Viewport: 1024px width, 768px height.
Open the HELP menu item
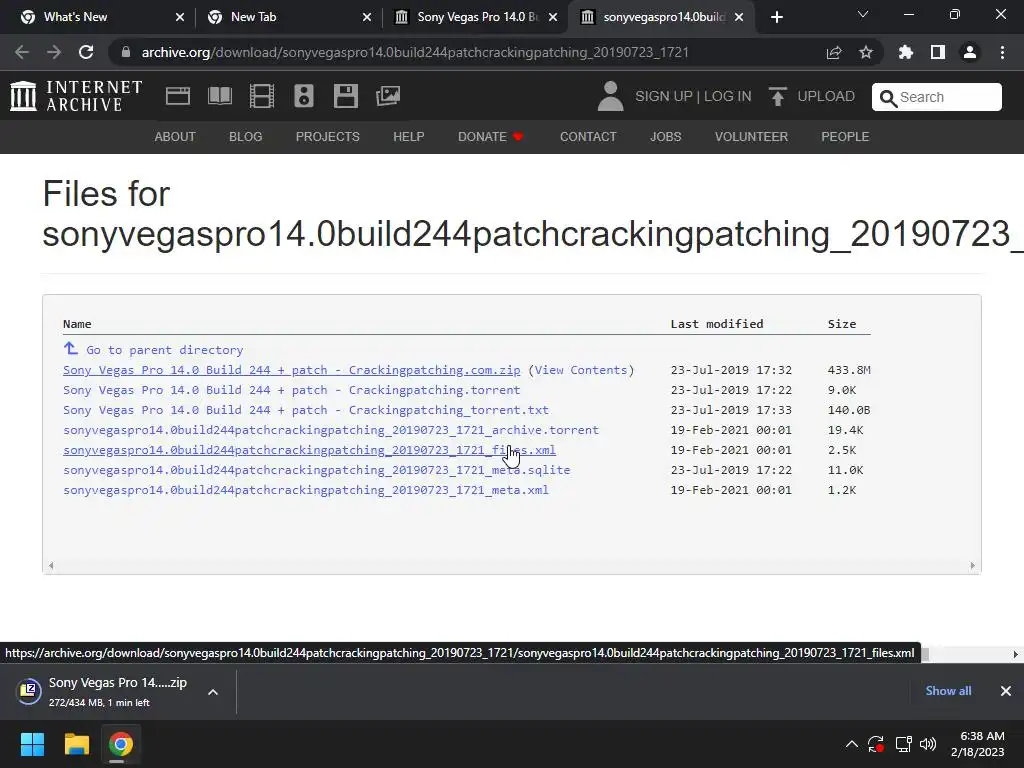(x=409, y=136)
